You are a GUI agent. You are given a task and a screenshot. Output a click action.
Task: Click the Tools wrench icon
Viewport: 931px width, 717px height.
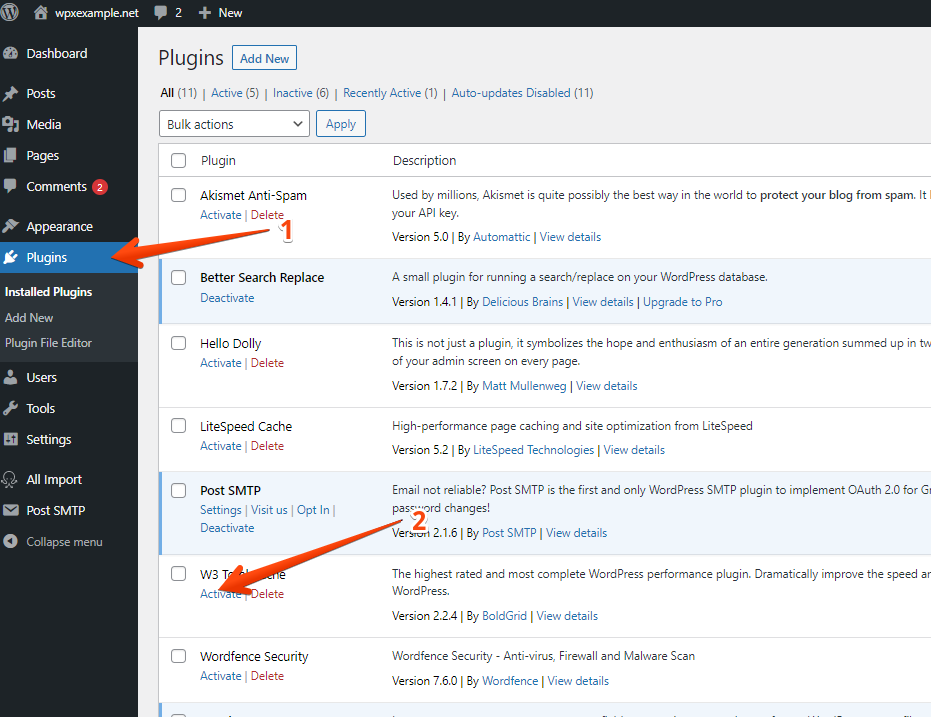(x=10, y=408)
